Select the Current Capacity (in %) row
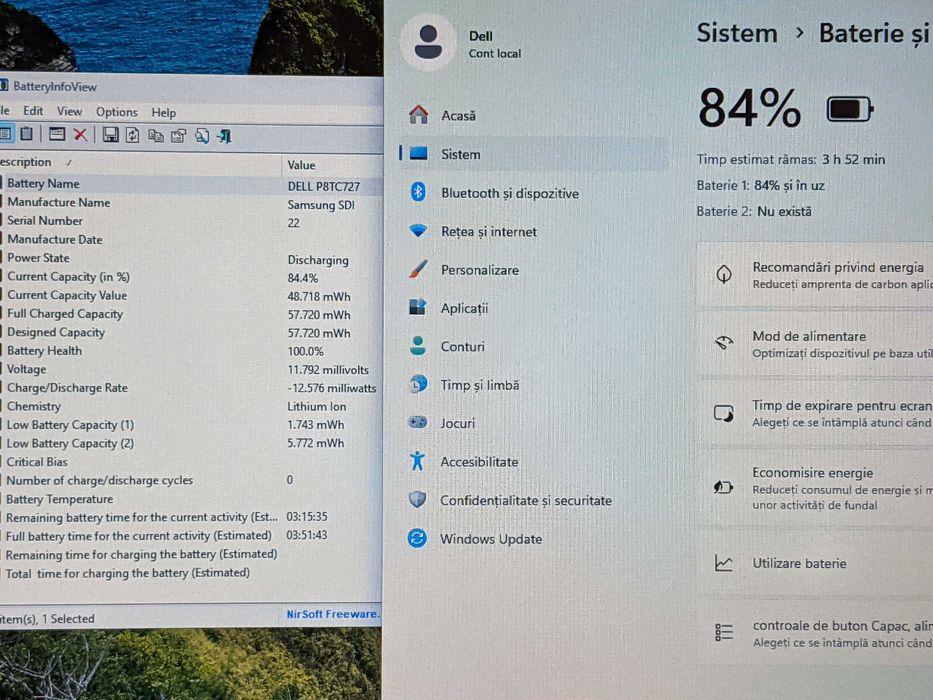The image size is (933, 700). point(191,277)
